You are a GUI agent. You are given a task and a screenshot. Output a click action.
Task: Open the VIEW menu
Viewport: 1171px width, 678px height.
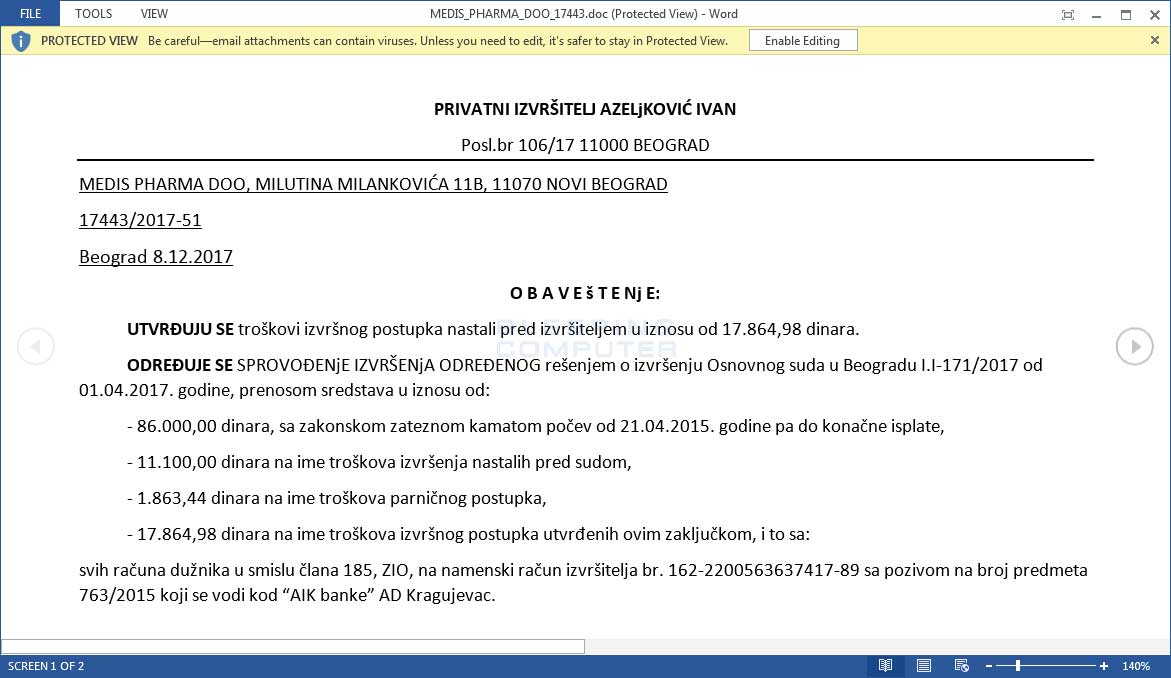[x=153, y=13]
